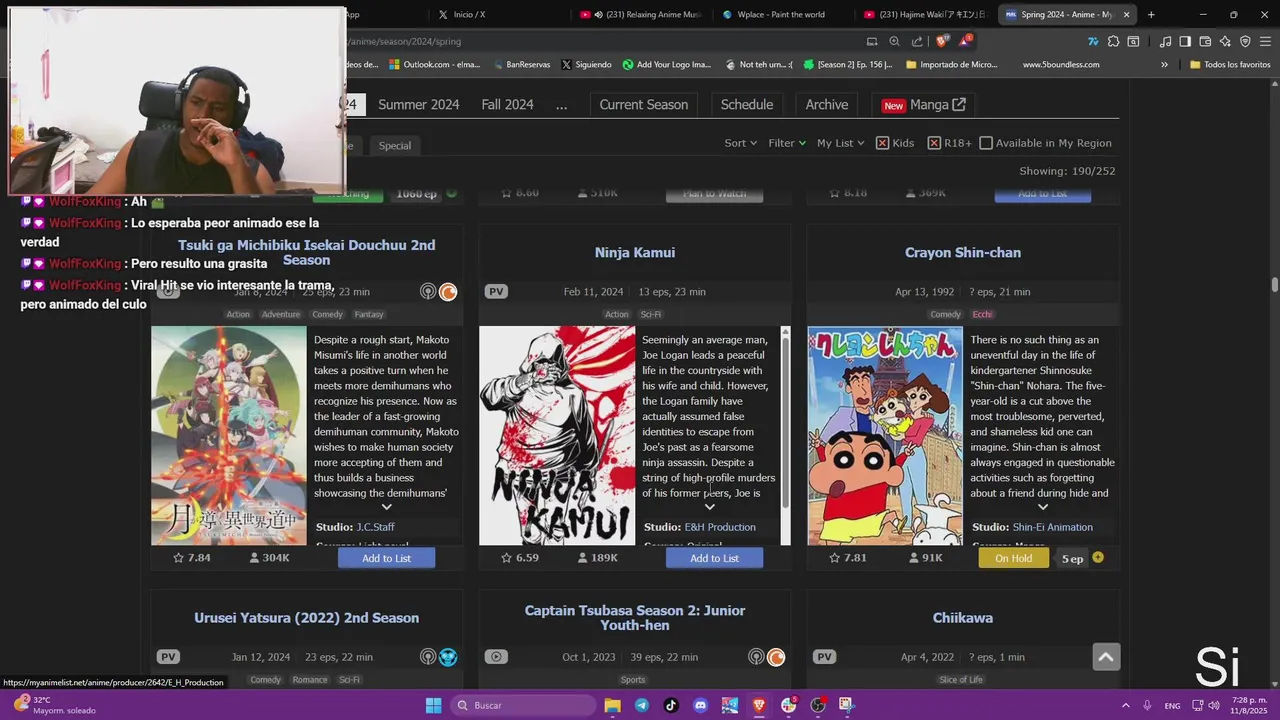This screenshot has height=720, width=1280.
Task: Open Chiikawa title link
Action: tap(963, 618)
